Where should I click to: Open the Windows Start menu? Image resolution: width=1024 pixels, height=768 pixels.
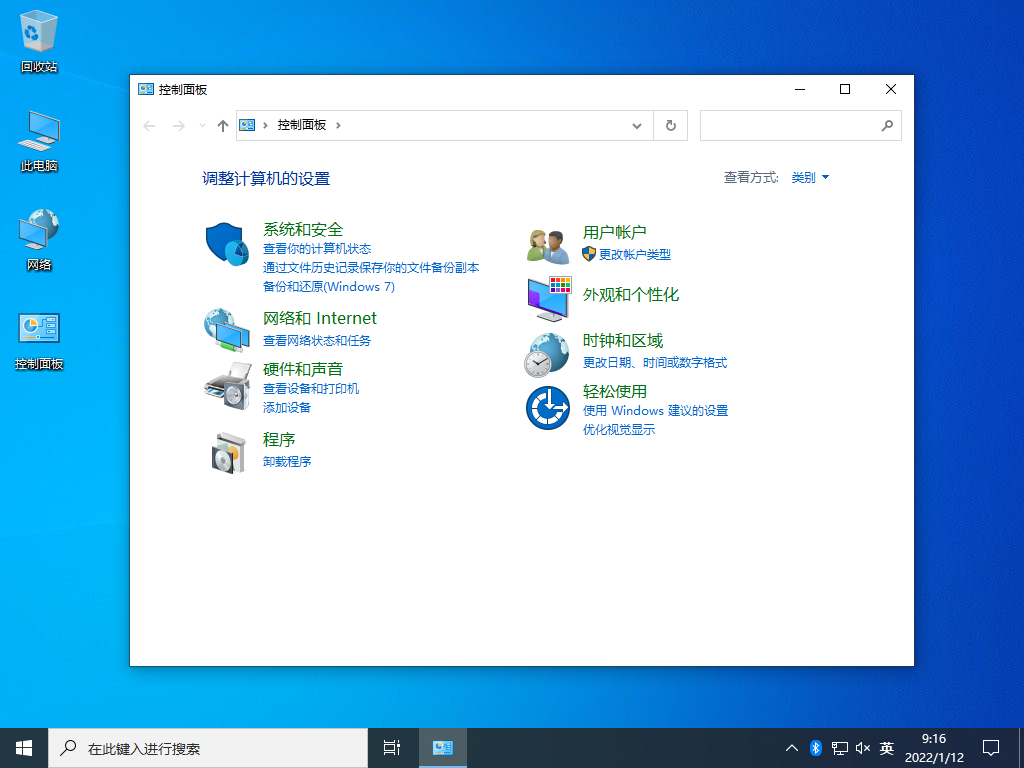(x=22, y=747)
